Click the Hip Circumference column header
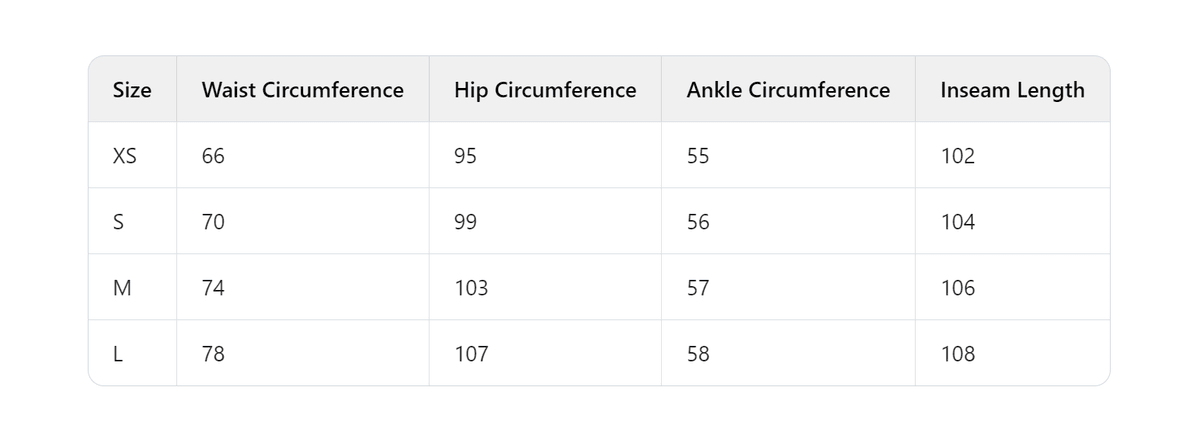 coord(545,90)
